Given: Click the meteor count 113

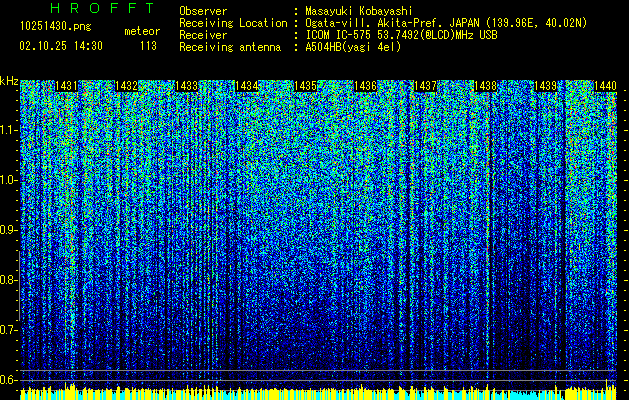Looking at the screenshot, I should (148, 46).
